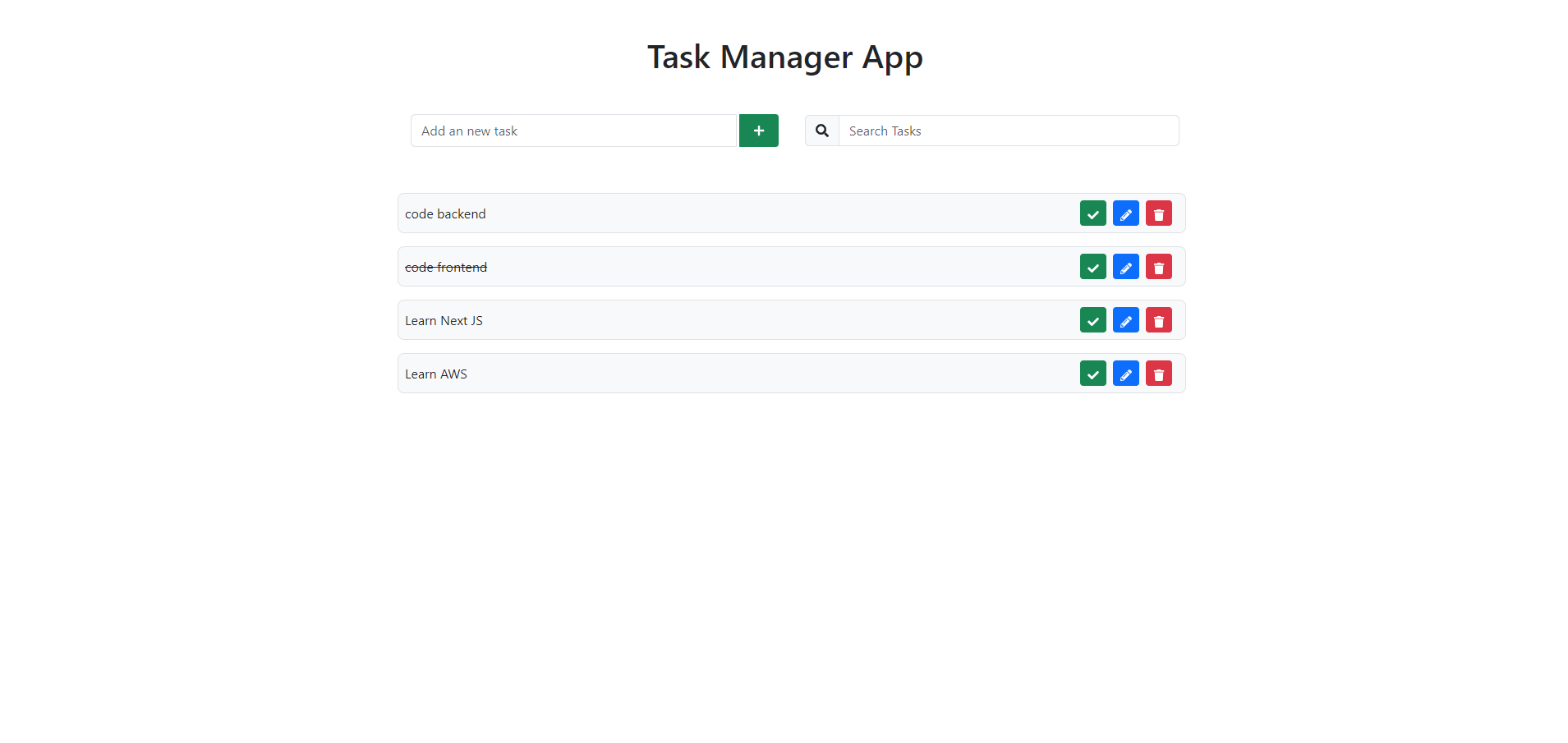Viewport: 1568px width, 743px height.
Task: Click the green plus add task button
Action: pos(758,131)
